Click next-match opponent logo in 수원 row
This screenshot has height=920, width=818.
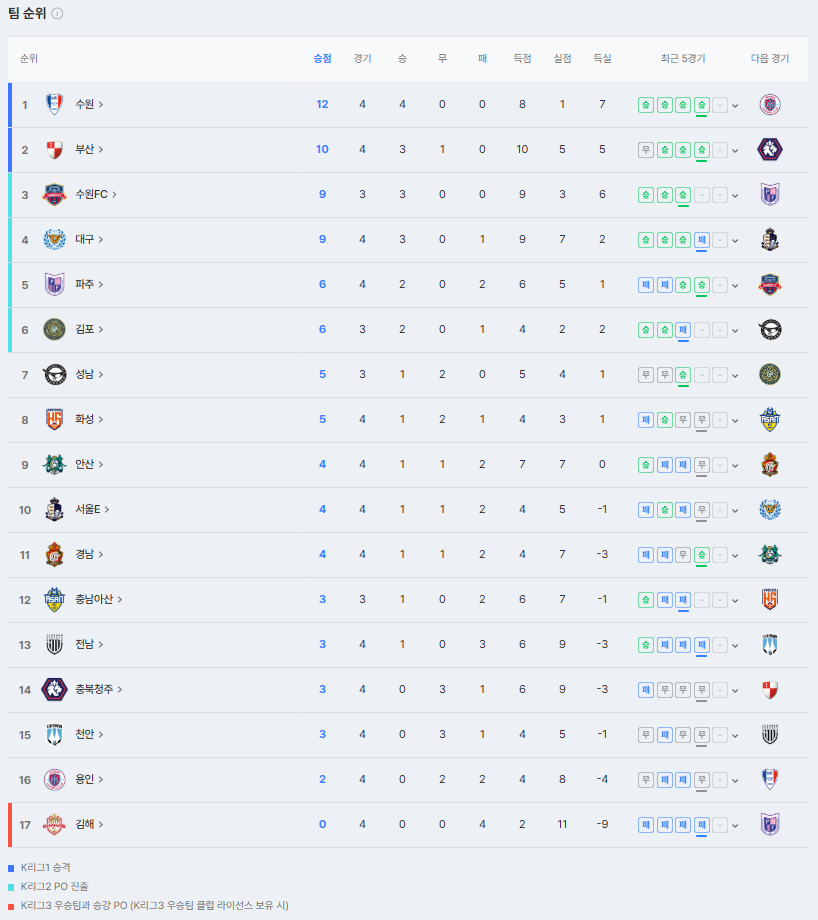770,104
